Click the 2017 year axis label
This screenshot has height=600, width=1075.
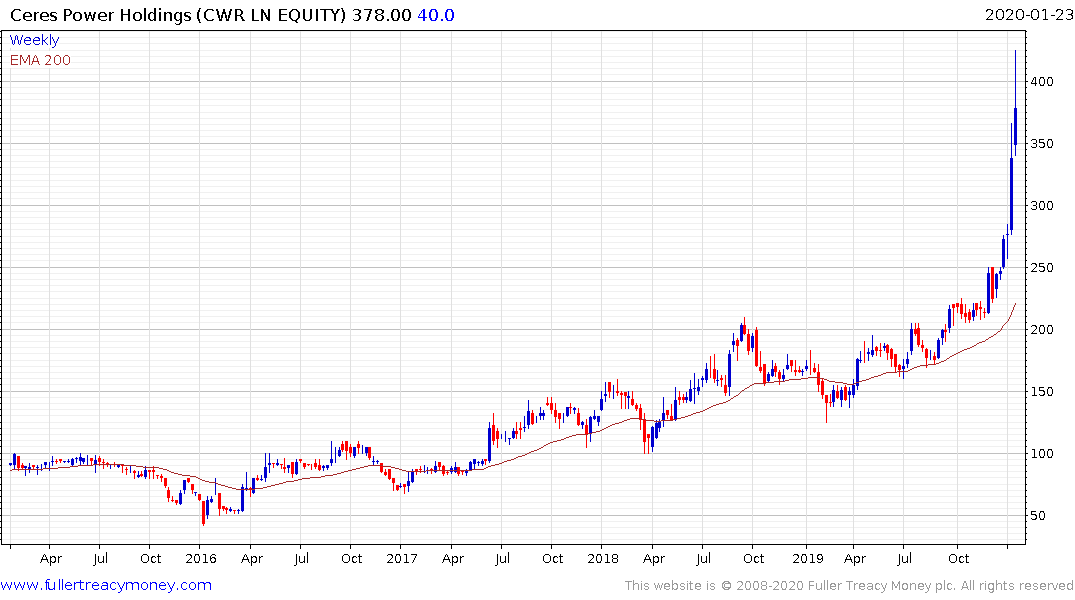pyautogui.click(x=402, y=559)
